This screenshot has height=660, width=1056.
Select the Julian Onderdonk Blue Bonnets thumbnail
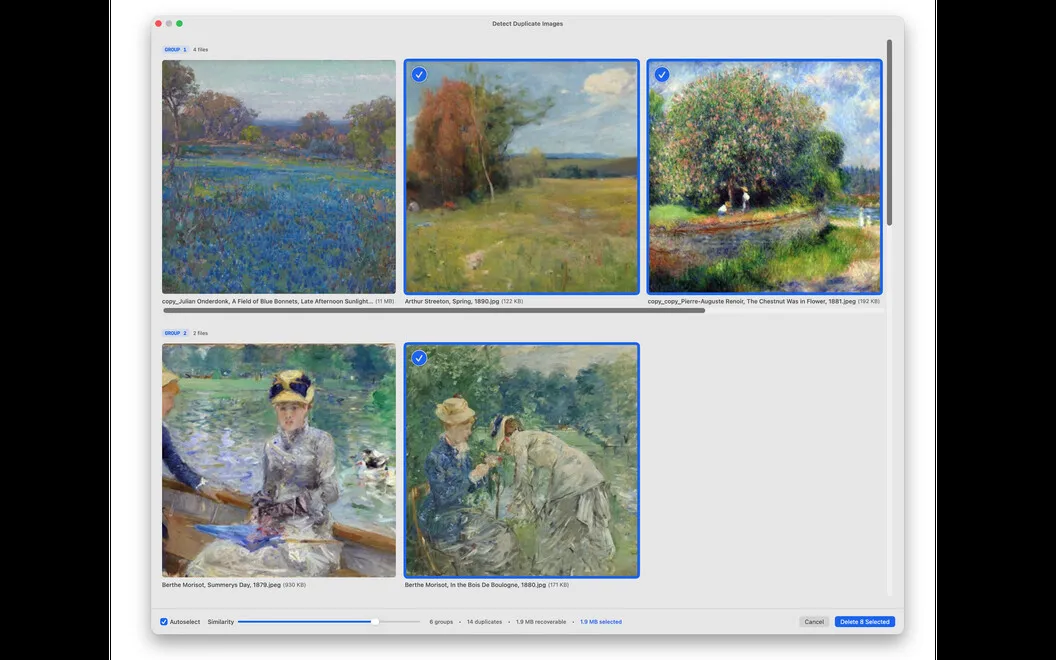click(x=279, y=176)
